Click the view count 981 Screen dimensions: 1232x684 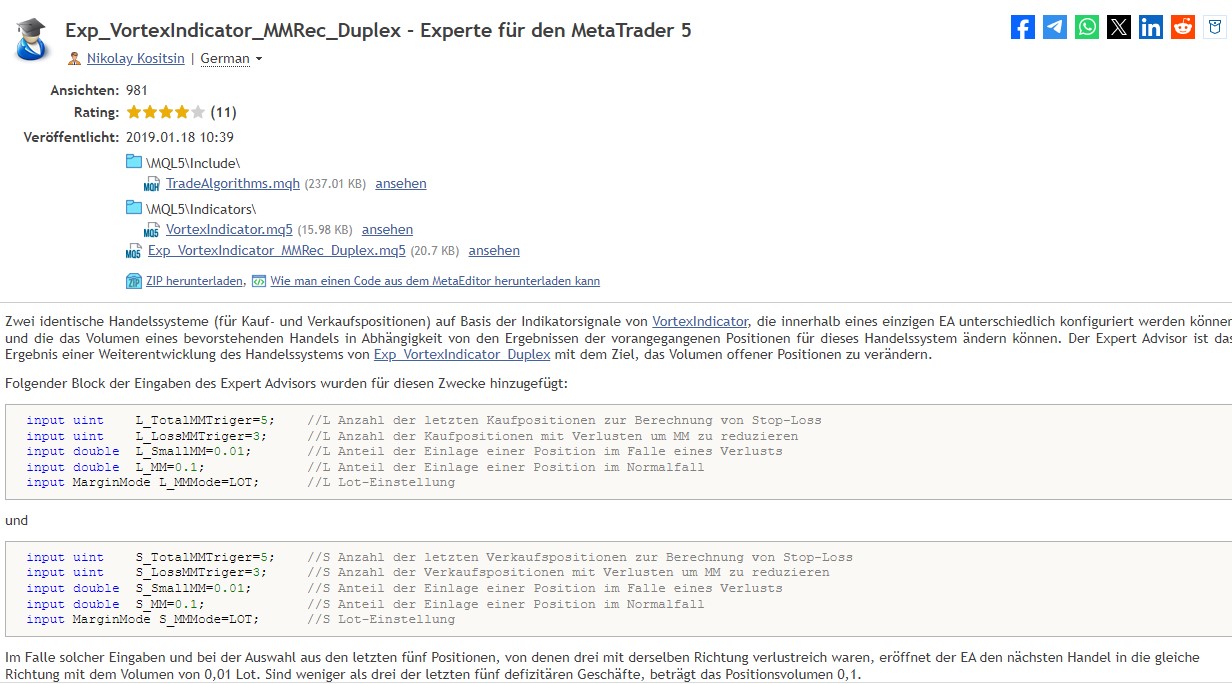[x=137, y=91]
